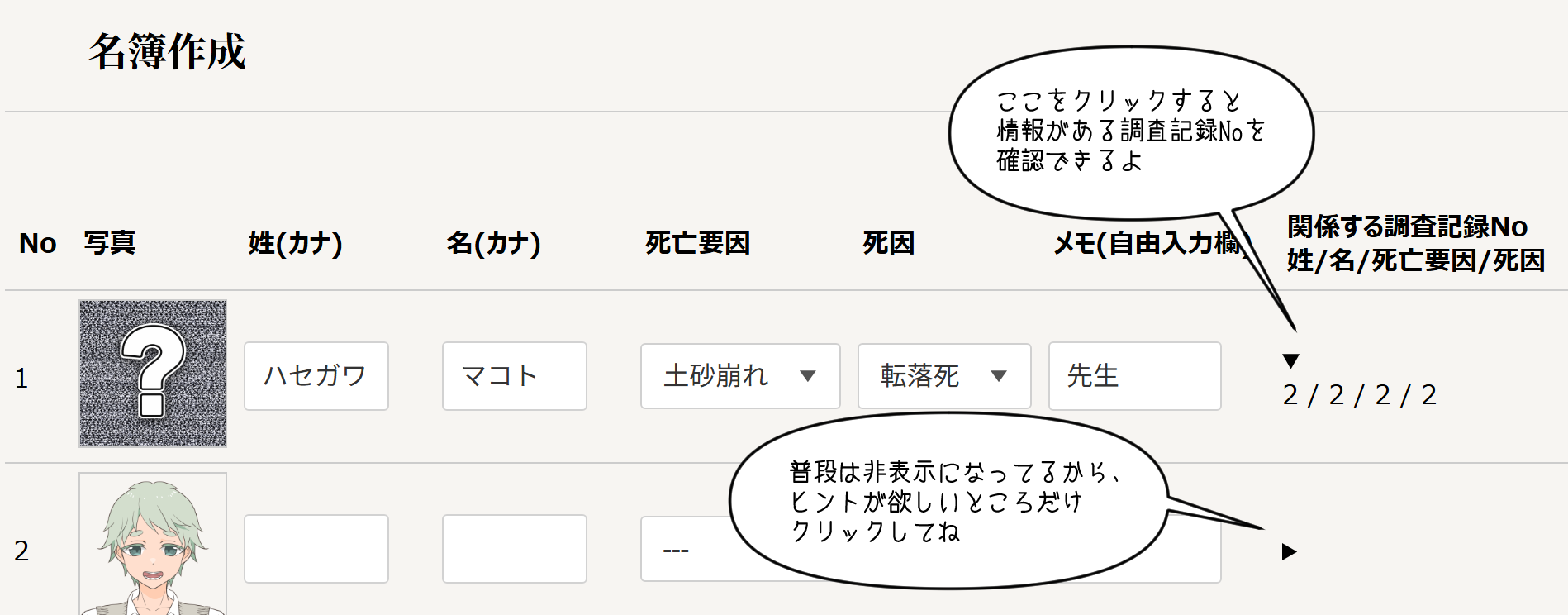Click the green-haired character portrait

153,544
